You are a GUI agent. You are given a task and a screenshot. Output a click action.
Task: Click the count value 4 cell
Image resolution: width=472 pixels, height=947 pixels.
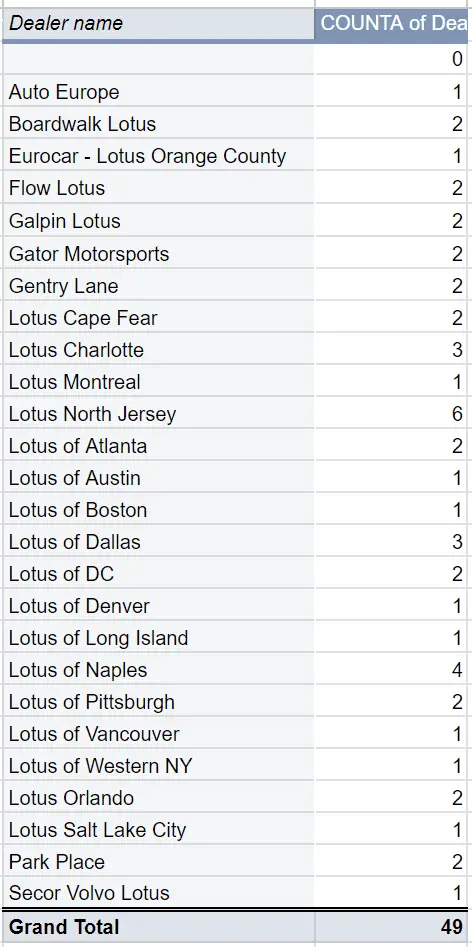click(394, 670)
